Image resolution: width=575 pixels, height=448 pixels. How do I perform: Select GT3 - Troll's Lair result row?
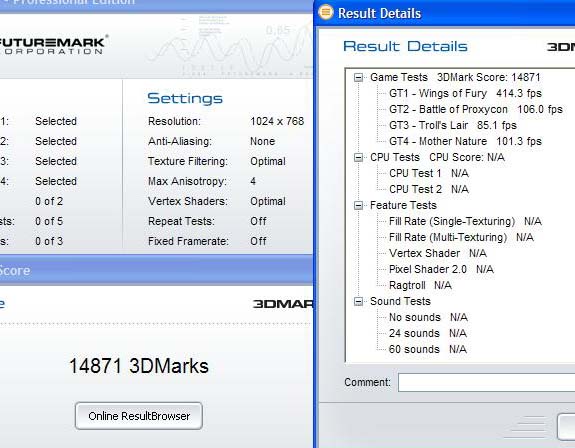[453, 125]
